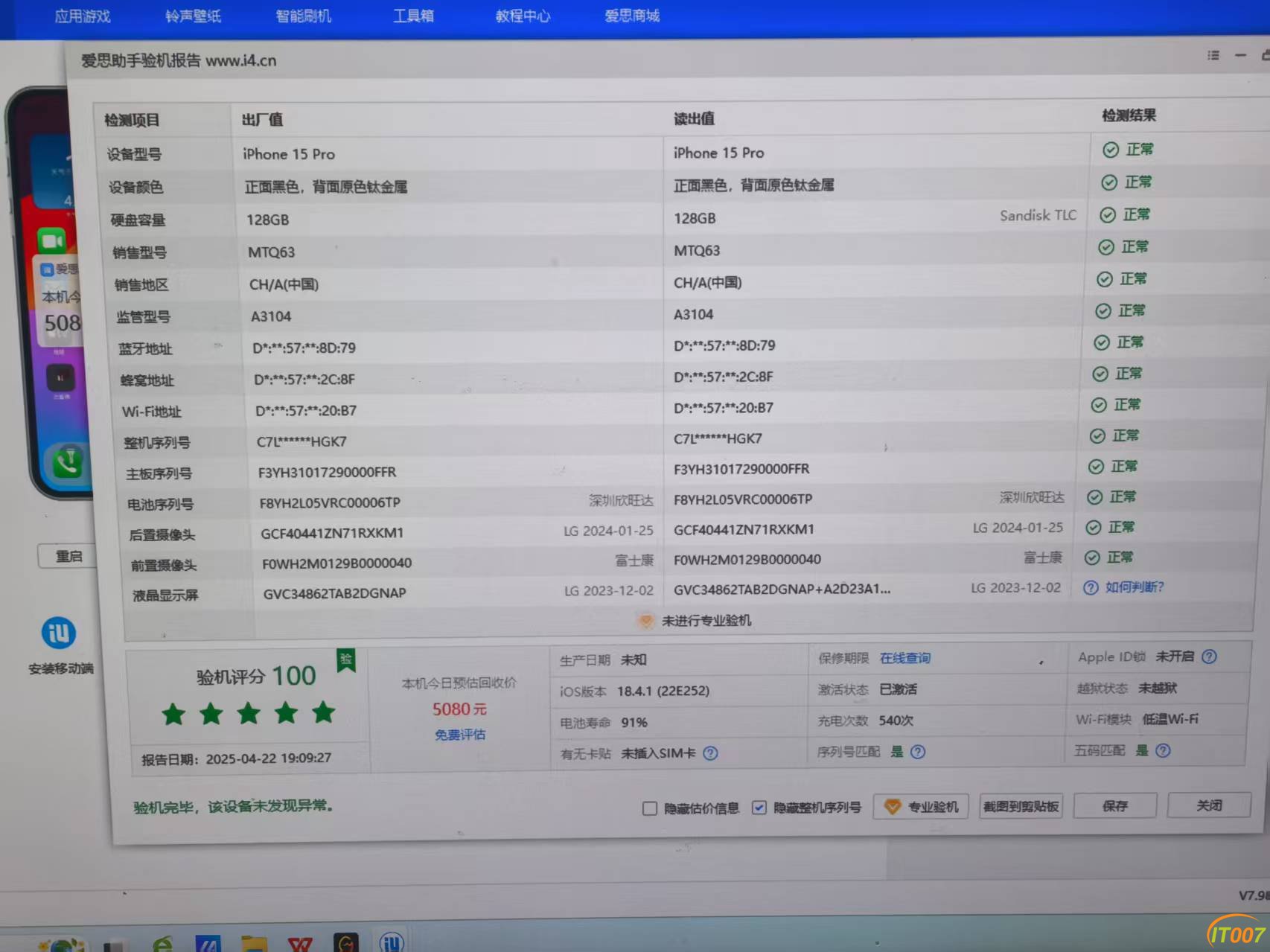
Task: Select the 设备型号 factory value iPhone 15 Pro
Action: pos(289,154)
